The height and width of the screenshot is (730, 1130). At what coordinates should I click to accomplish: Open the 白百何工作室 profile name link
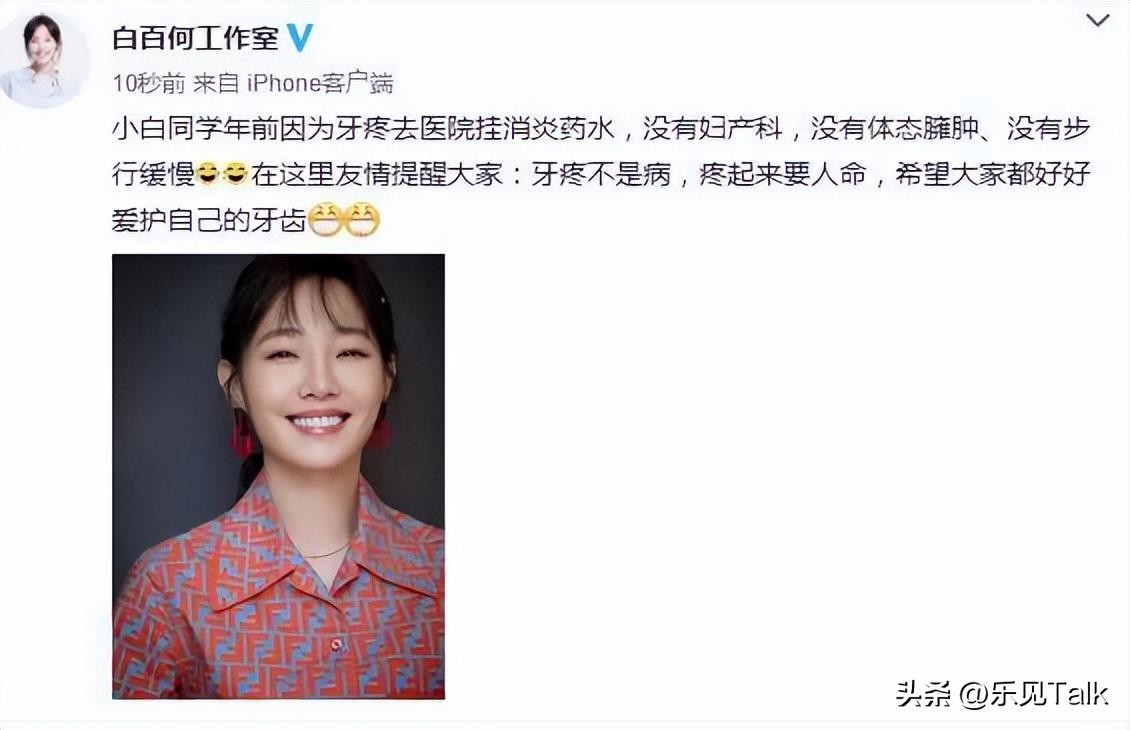[195, 37]
